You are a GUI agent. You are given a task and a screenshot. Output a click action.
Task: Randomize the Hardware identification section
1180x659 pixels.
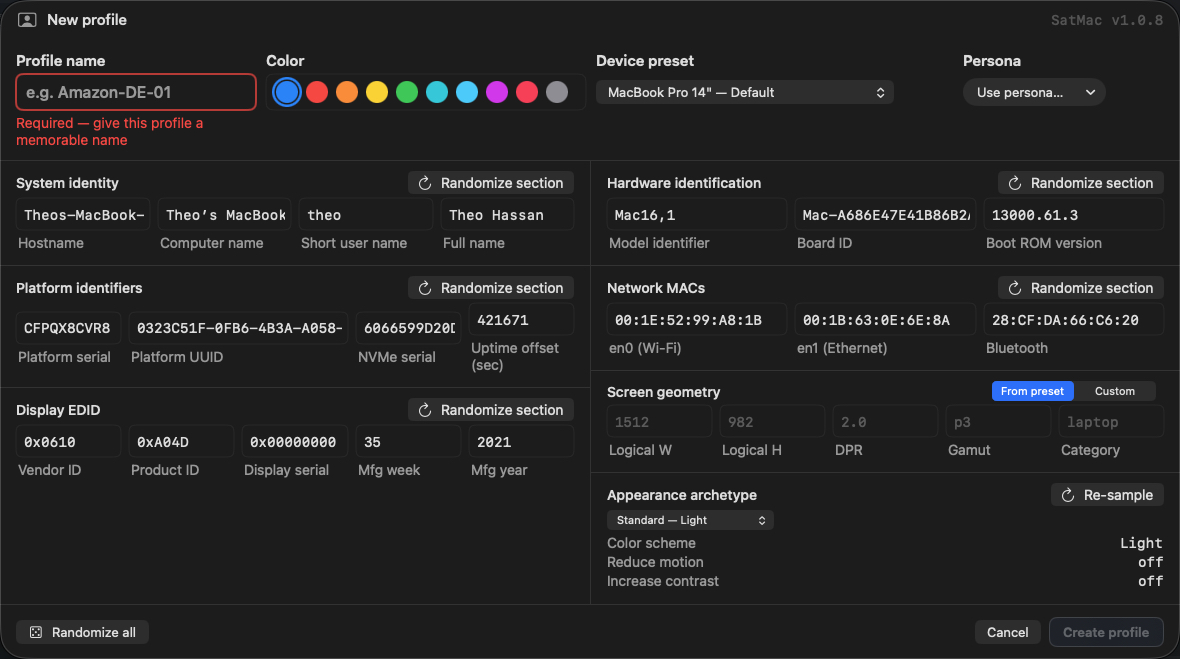tap(1081, 183)
